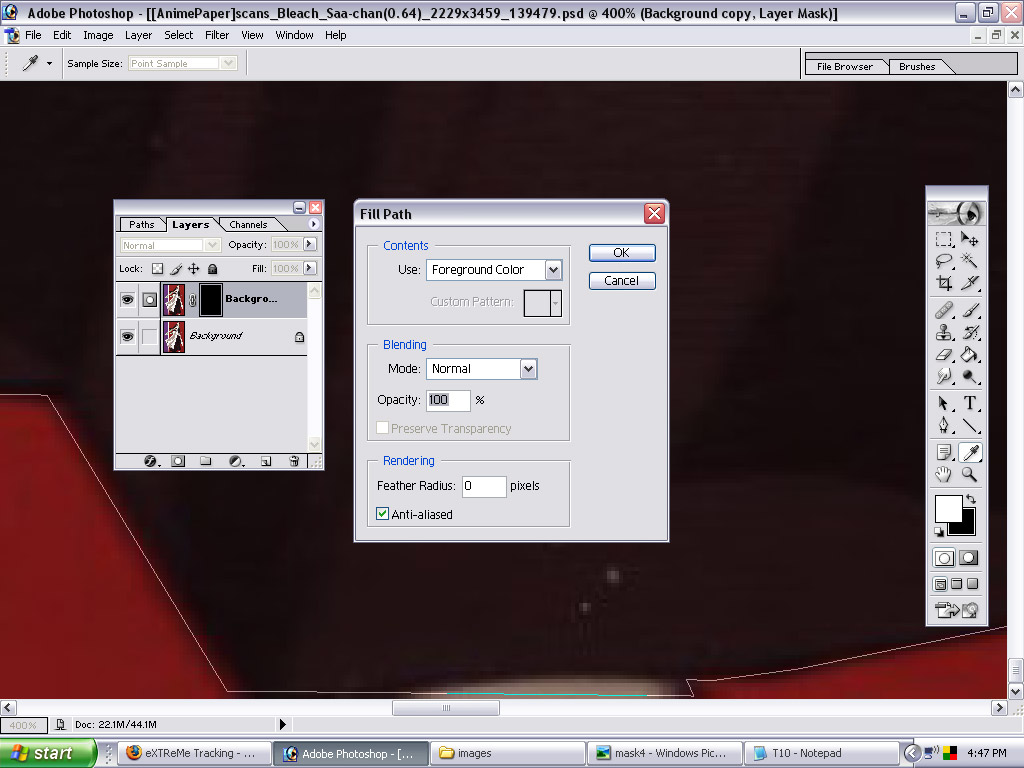The image size is (1024, 768).
Task: Click the background color swatch
Action: click(x=968, y=527)
